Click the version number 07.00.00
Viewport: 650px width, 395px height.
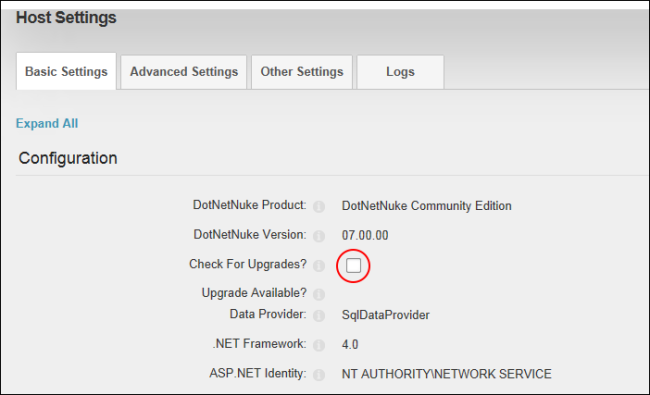click(365, 235)
